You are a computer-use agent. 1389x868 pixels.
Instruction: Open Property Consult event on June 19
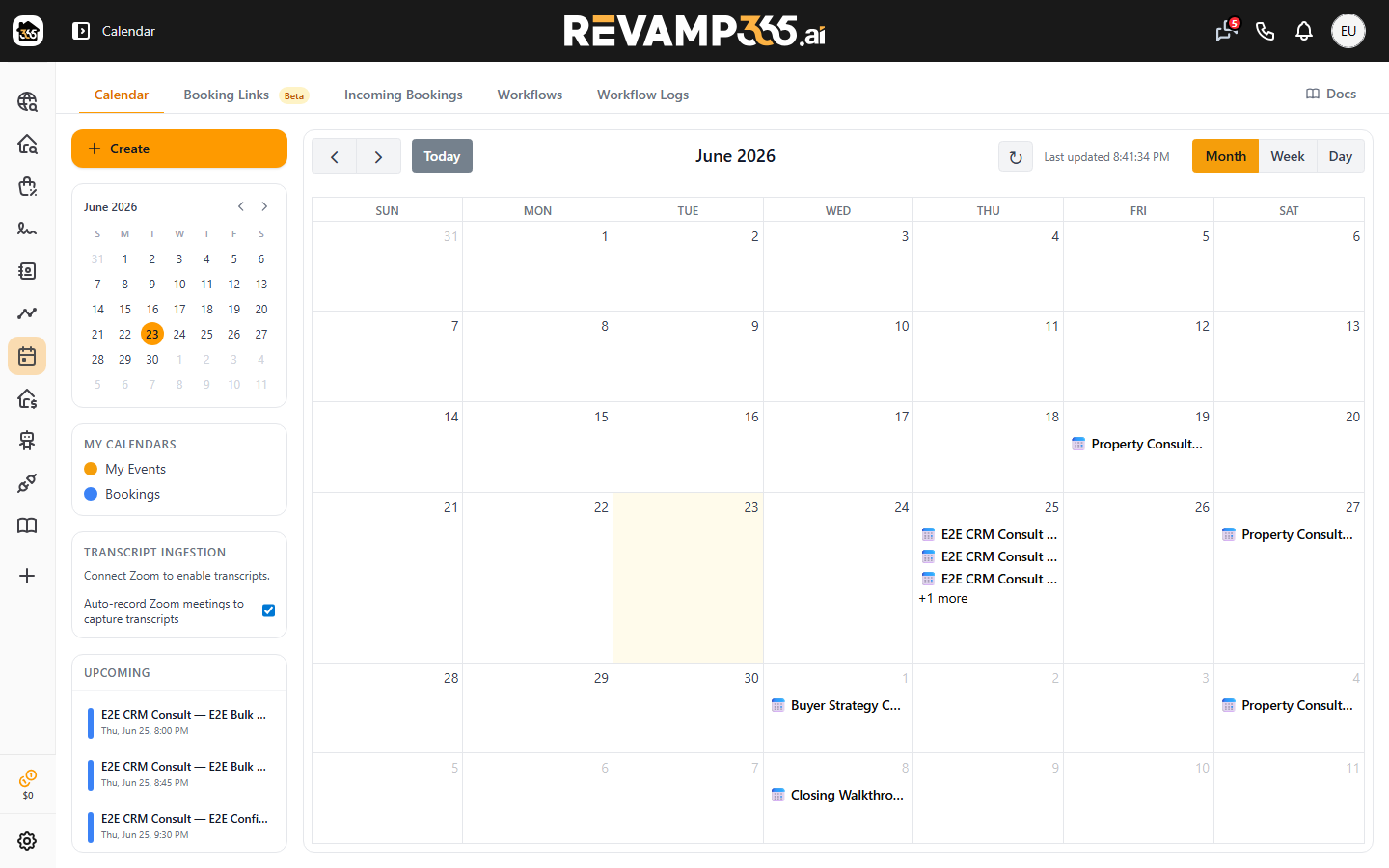(x=1138, y=444)
